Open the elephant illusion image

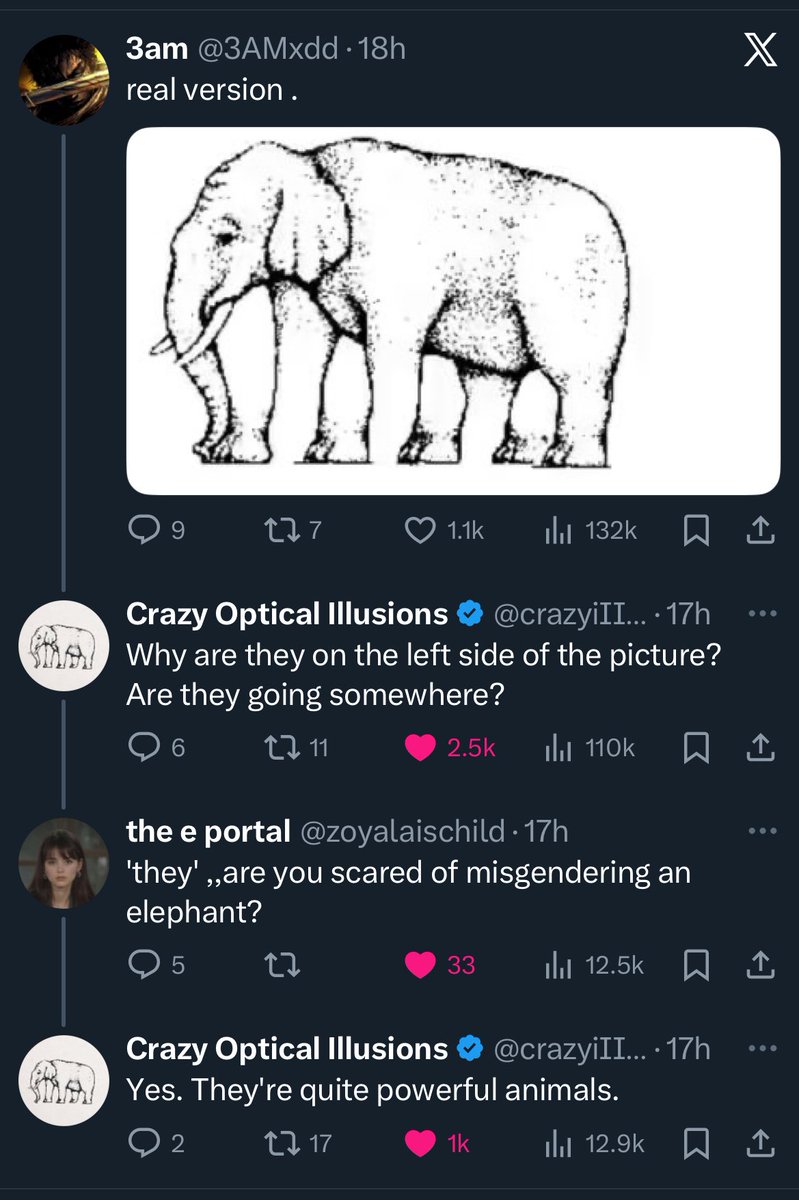(453, 311)
